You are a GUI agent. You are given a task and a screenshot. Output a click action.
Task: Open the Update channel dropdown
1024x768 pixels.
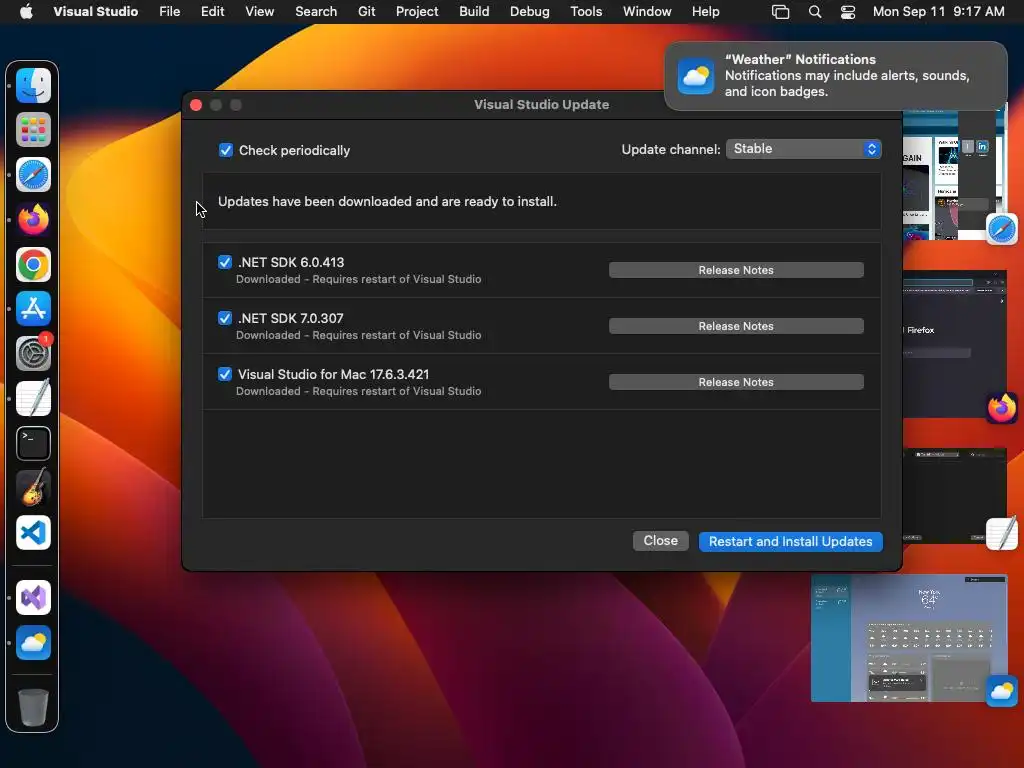tap(803, 149)
